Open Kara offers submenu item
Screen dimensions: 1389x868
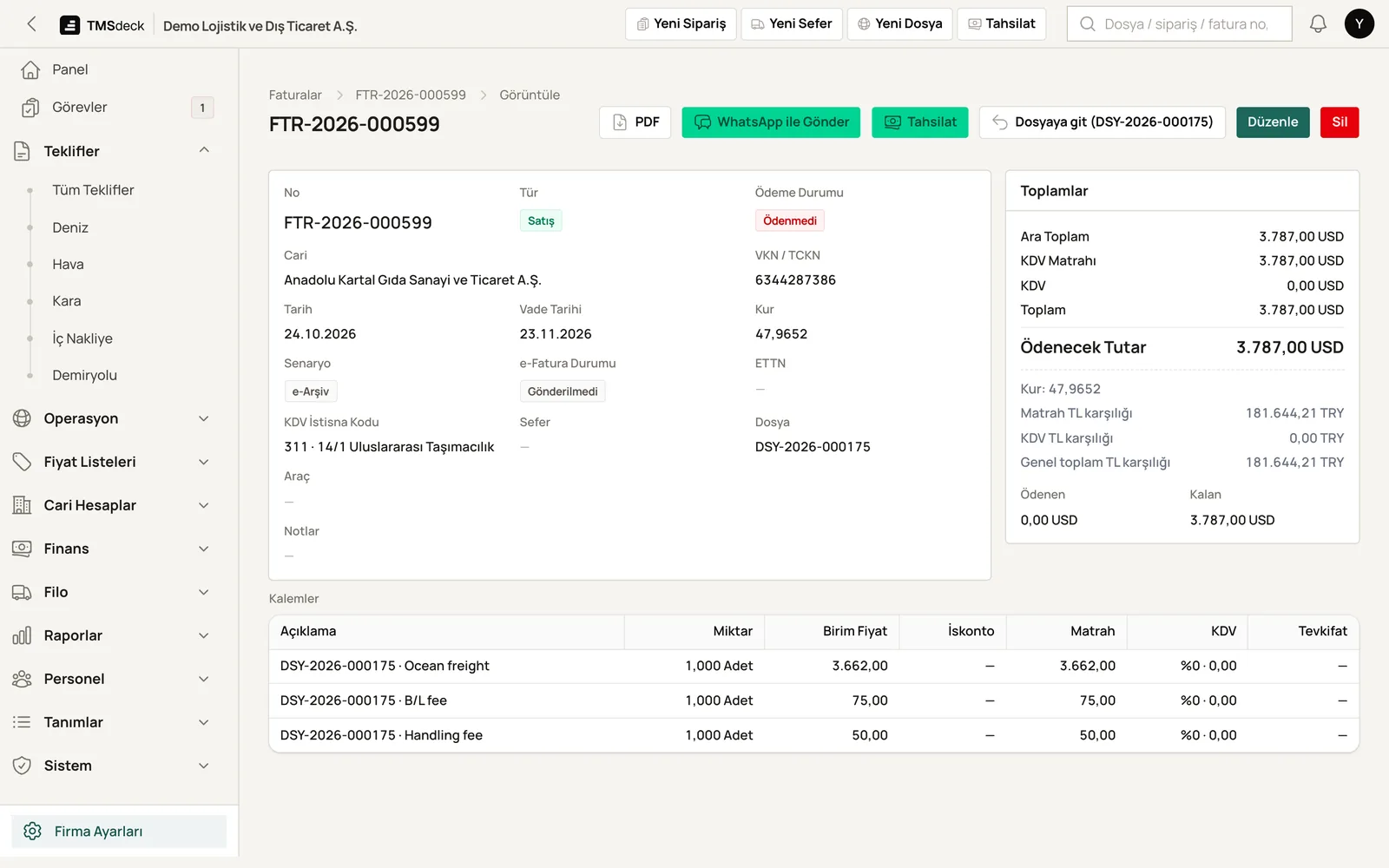point(67,301)
